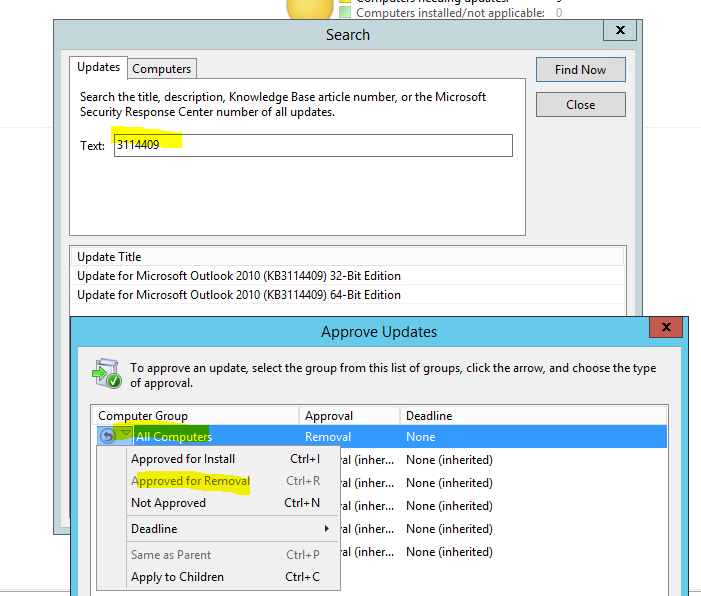Select the All Computers group row
Image resolution: width=701 pixels, height=596 pixels.
(381, 436)
